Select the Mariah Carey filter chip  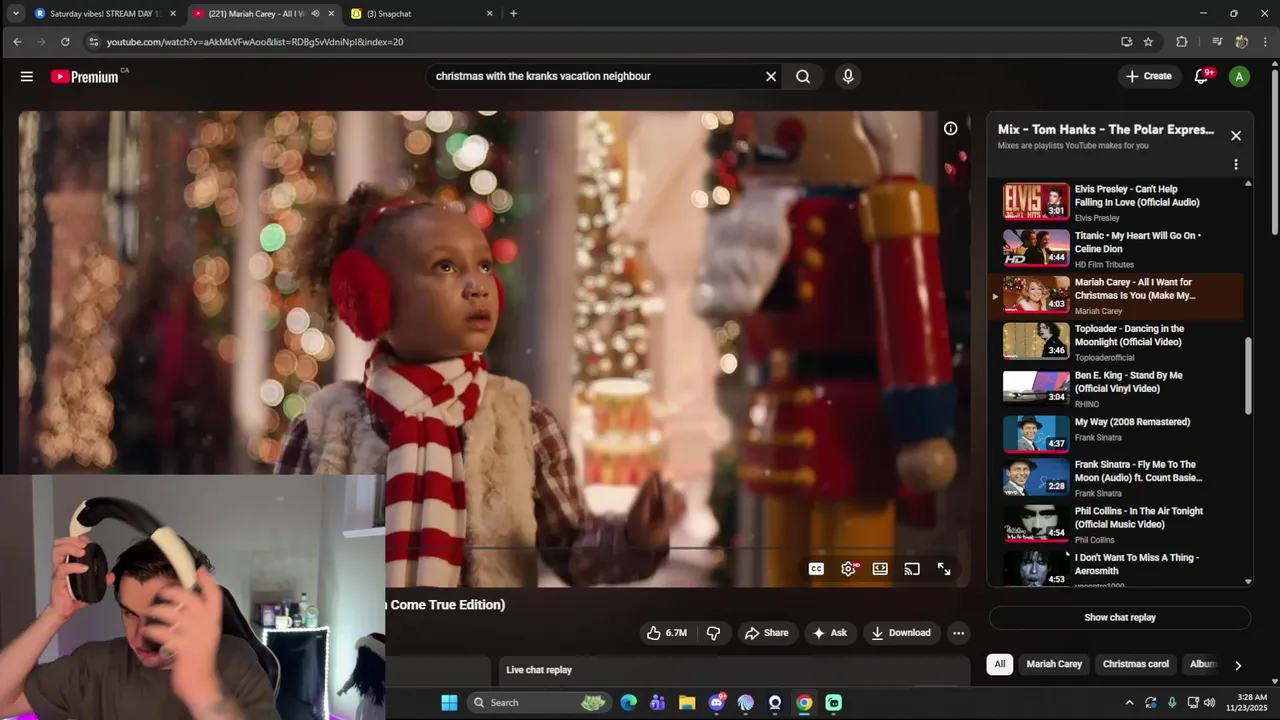(x=1054, y=664)
